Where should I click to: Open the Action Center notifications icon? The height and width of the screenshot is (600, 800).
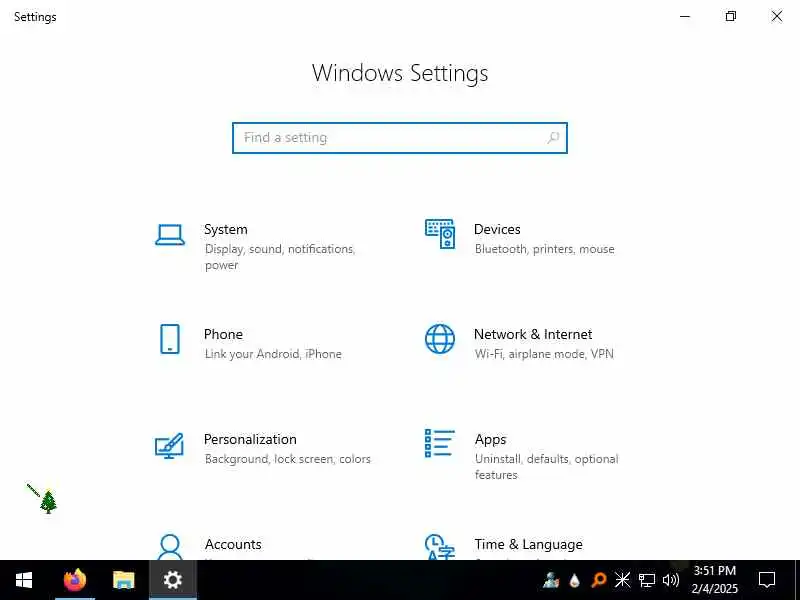click(767, 580)
